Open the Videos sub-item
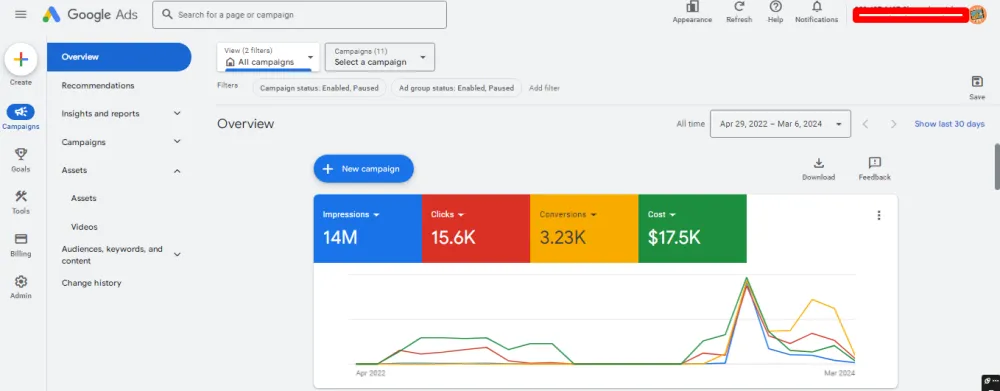The image size is (1000, 391). 84,227
